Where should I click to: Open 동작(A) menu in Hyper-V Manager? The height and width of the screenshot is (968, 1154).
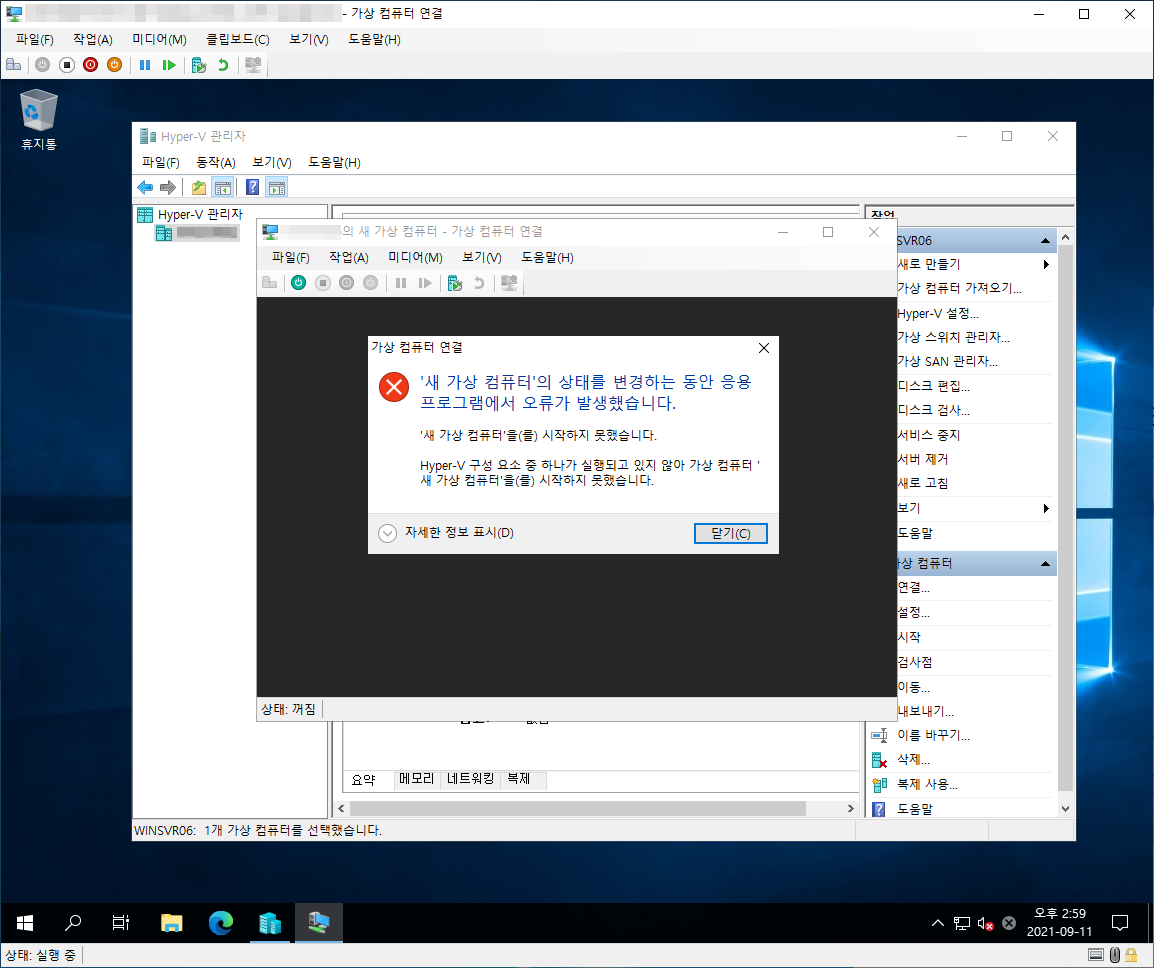(216, 163)
